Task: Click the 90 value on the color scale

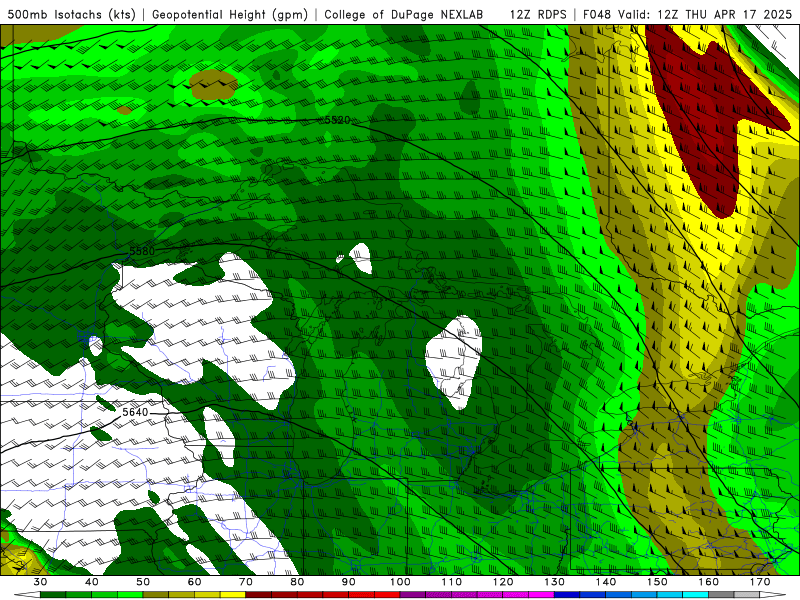Action: [x=348, y=582]
